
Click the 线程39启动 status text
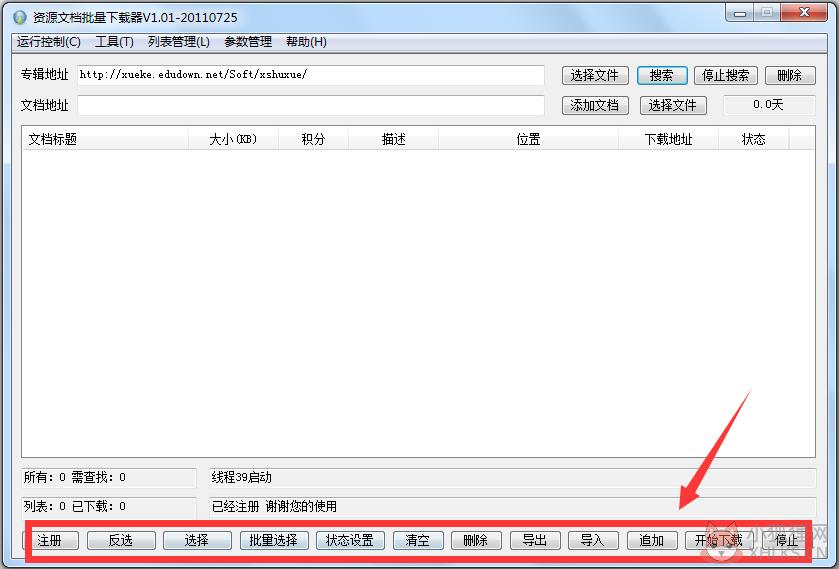click(x=241, y=477)
